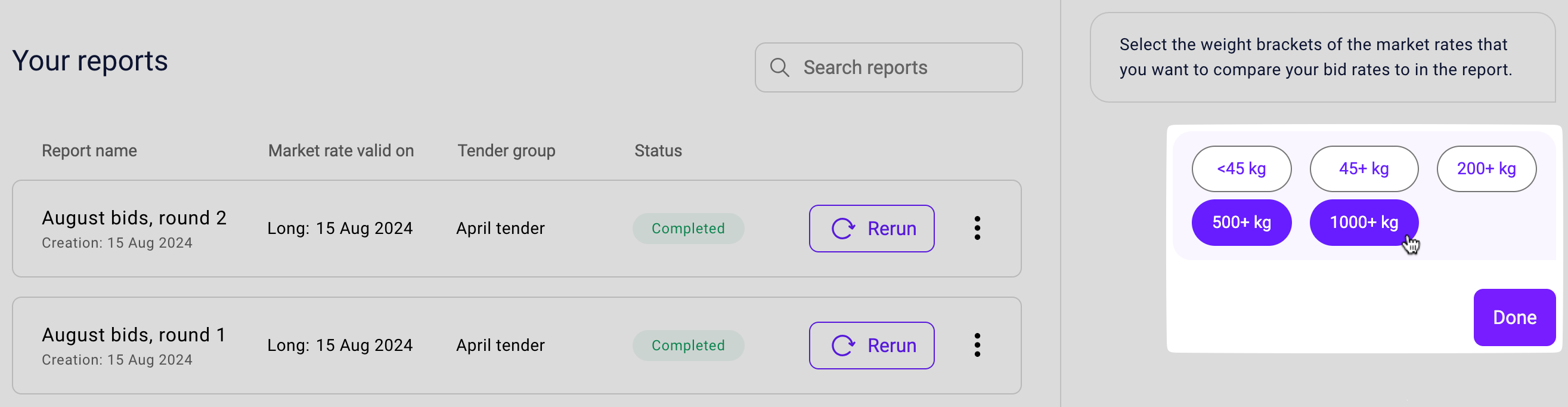Toggle the 45+ kg weight bracket
The width and height of the screenshot is (1568, 407).
click(1364, 169)
